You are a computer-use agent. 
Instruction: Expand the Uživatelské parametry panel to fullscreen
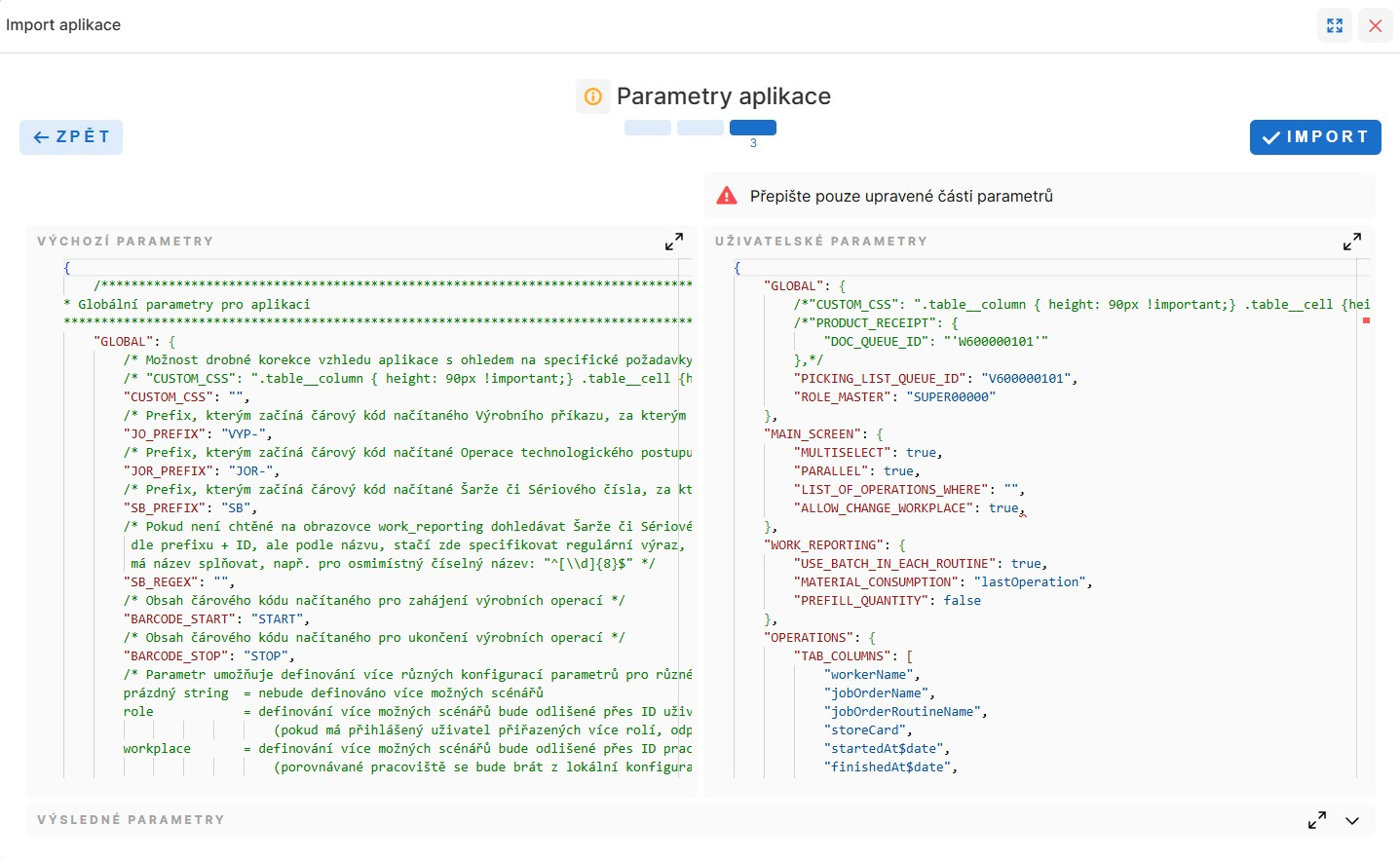(x=1352, y=242)
